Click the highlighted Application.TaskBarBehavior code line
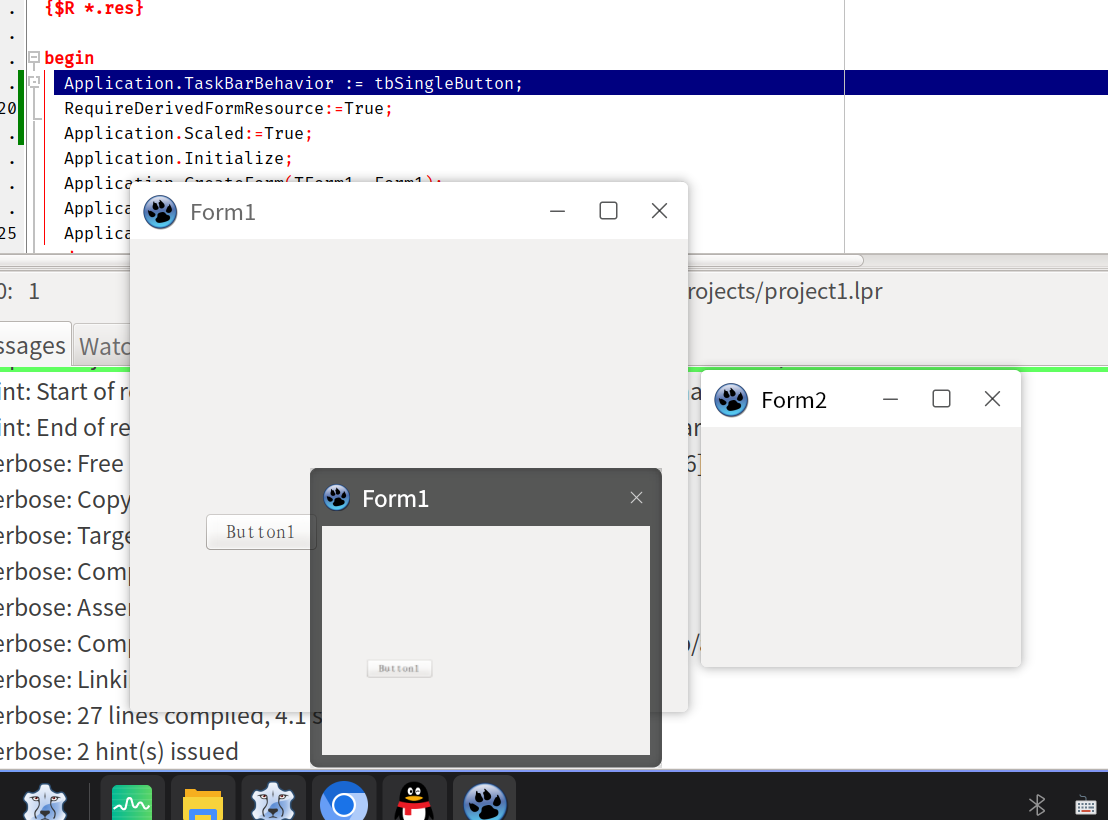 pos(293,83)
